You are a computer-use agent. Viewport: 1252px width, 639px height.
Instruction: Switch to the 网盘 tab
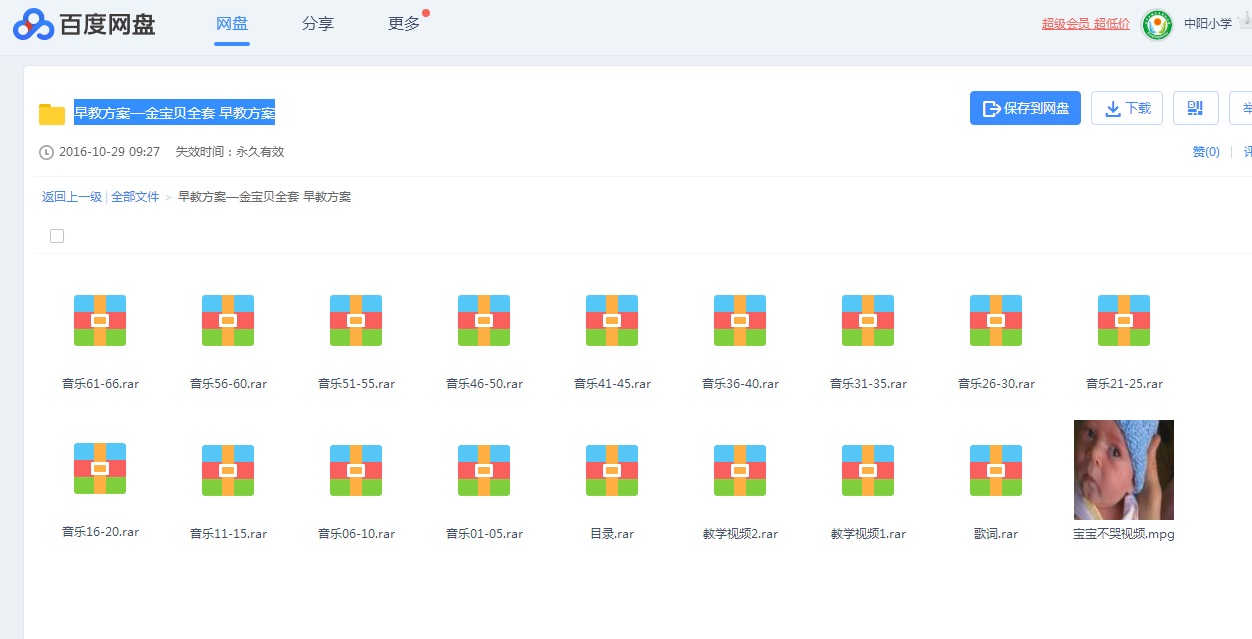[231, 24]
